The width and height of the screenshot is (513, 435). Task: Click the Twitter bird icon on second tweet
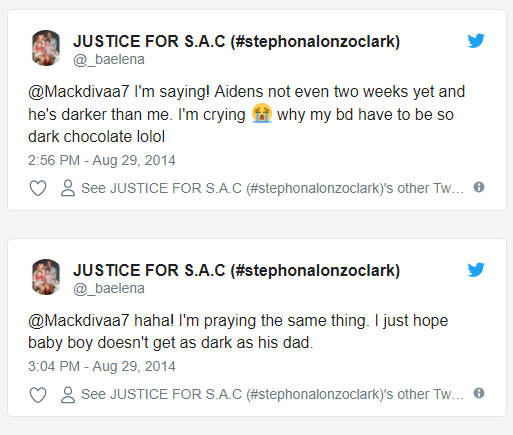click(476, 270)
